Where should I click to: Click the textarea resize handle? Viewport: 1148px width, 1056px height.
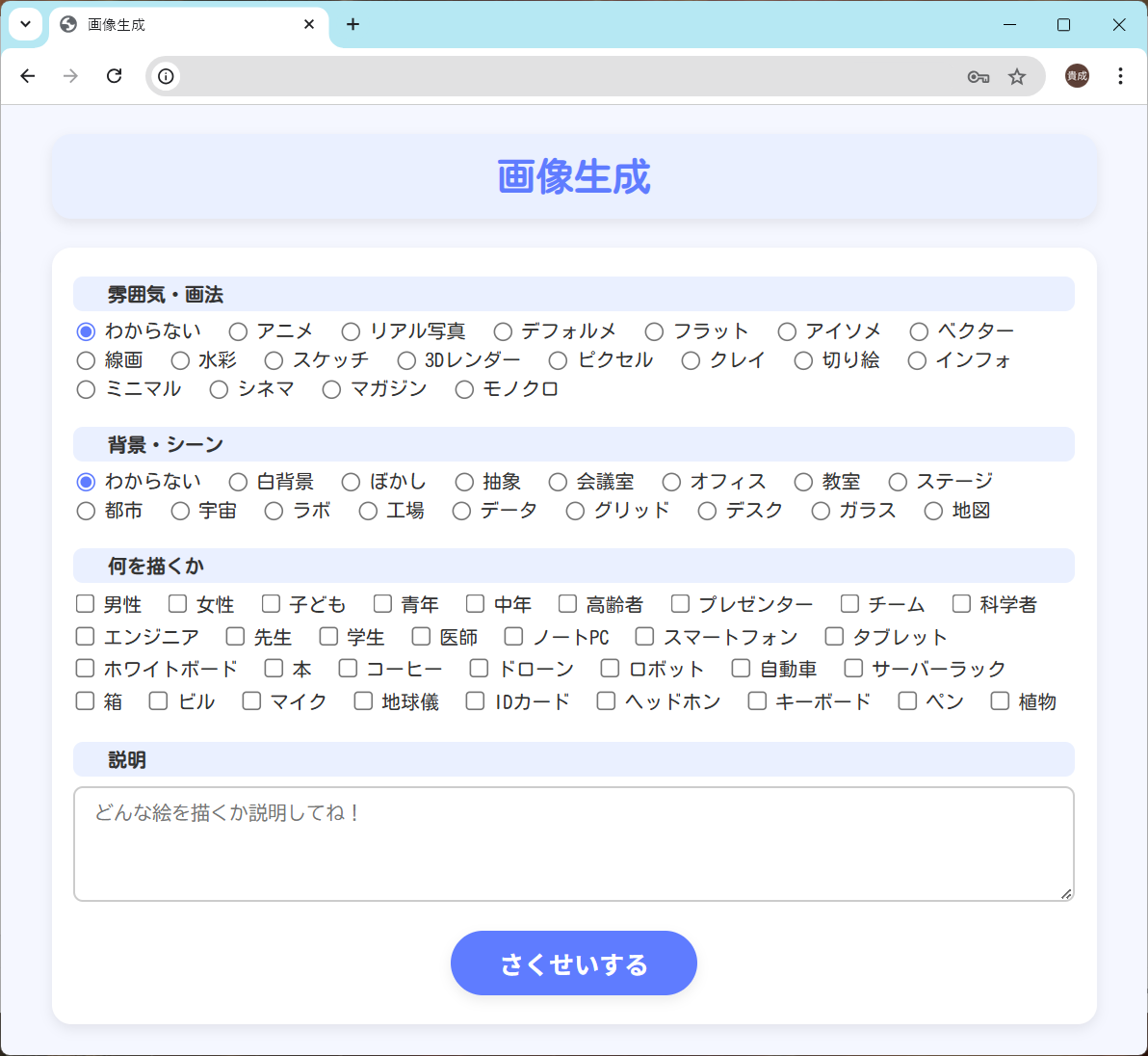(1066, 894)
